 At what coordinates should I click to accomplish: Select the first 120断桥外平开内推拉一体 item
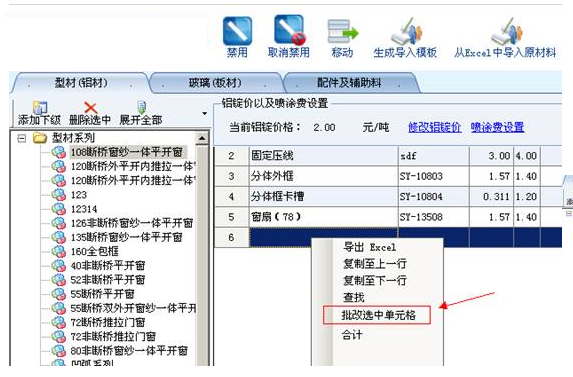click(x=133, y=166)
